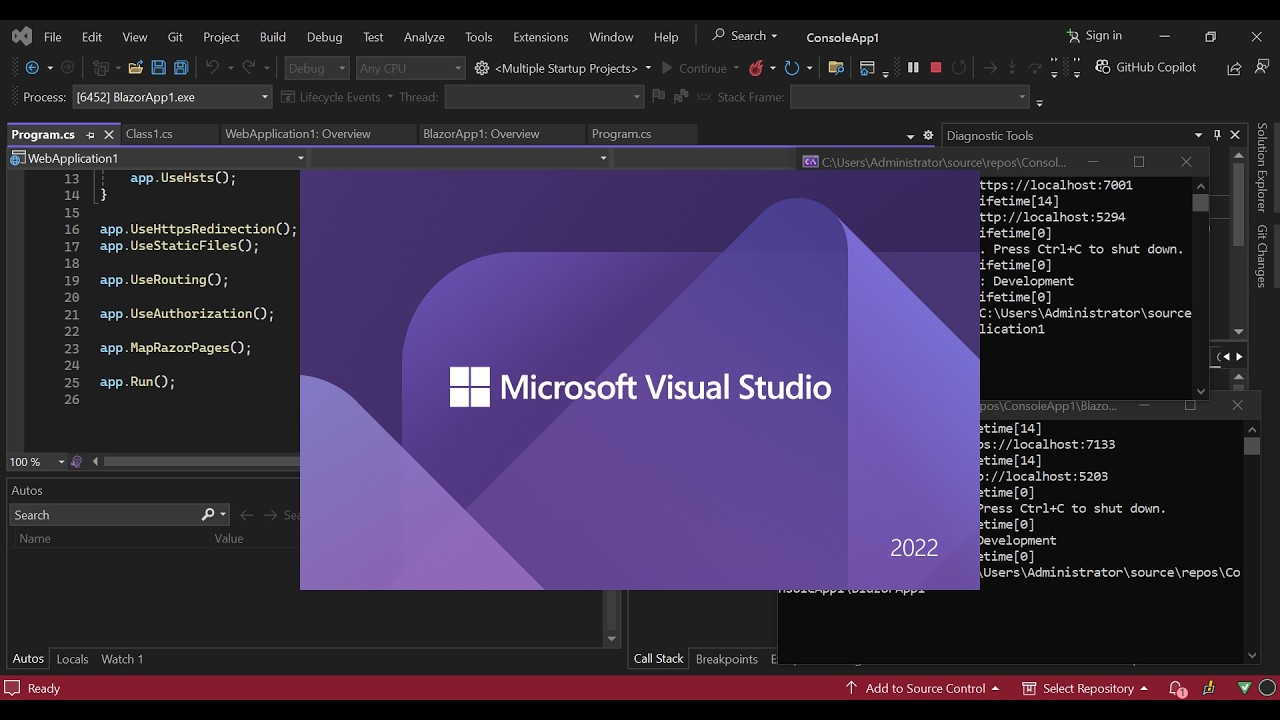Click Select Repository in the status bar

point(1084,688)
